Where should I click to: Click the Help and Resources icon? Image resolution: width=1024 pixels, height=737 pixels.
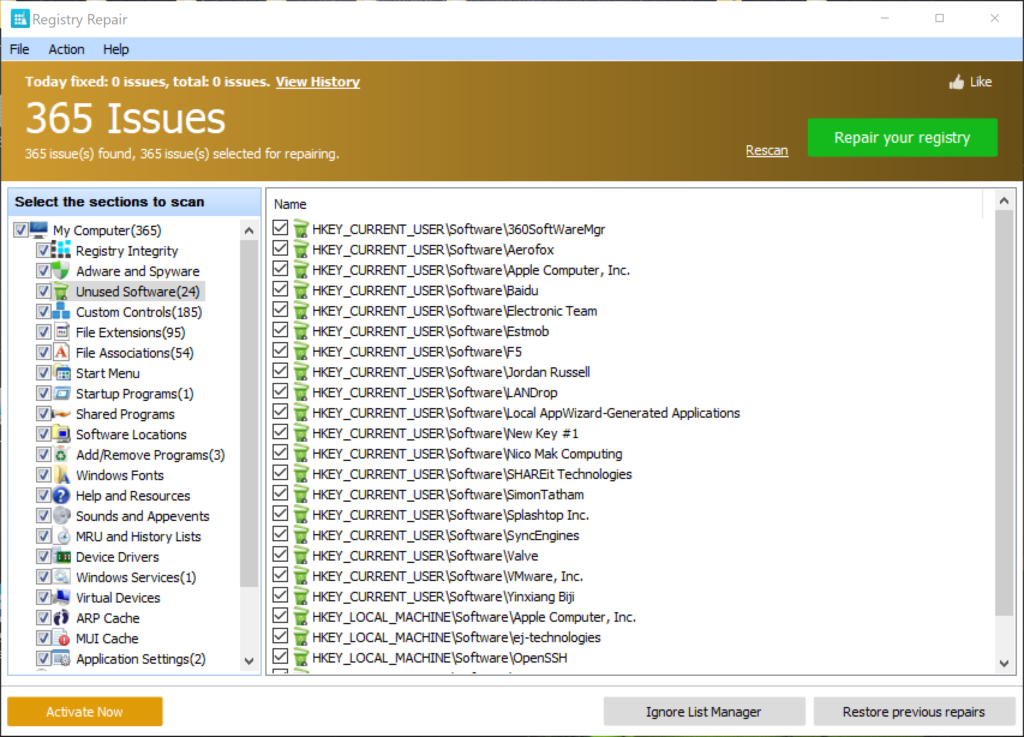tap(62, 496)
